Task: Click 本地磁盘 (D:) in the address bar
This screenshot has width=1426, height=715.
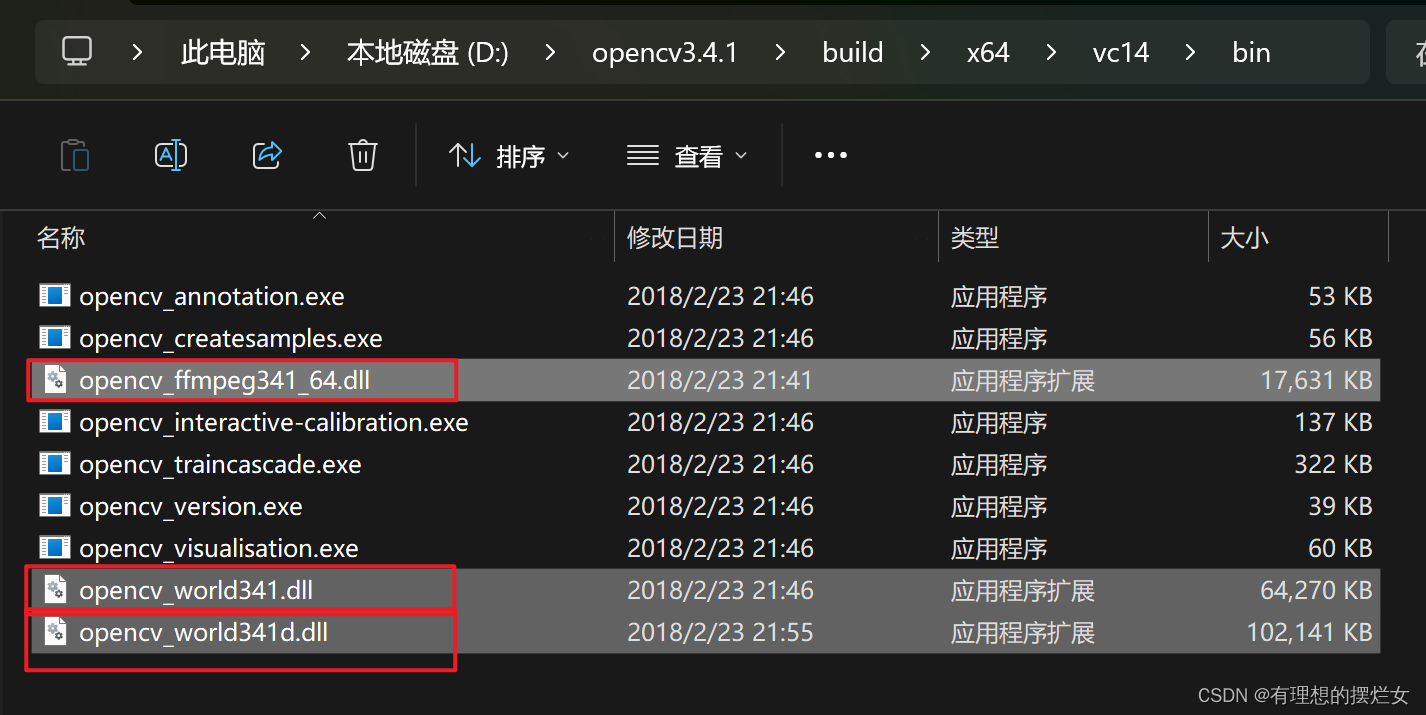Action: point(428,52)
